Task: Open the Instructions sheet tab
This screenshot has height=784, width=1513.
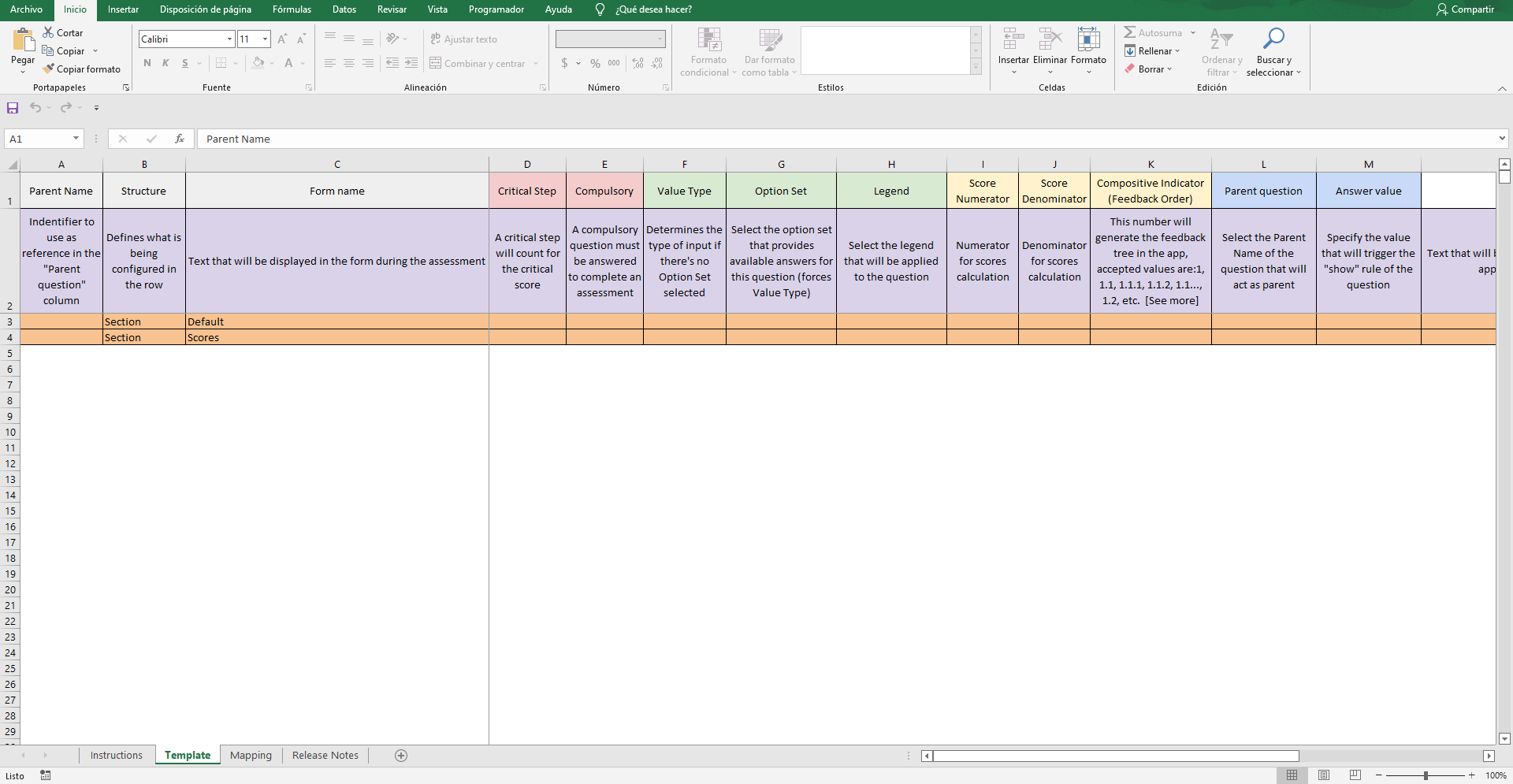Action: pos(117,755)
